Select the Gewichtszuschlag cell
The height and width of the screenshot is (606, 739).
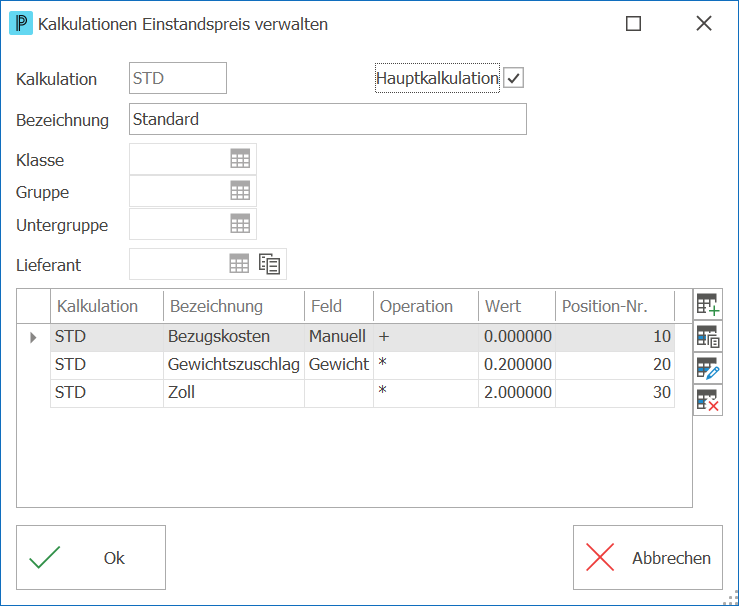(x=234, y=365)
